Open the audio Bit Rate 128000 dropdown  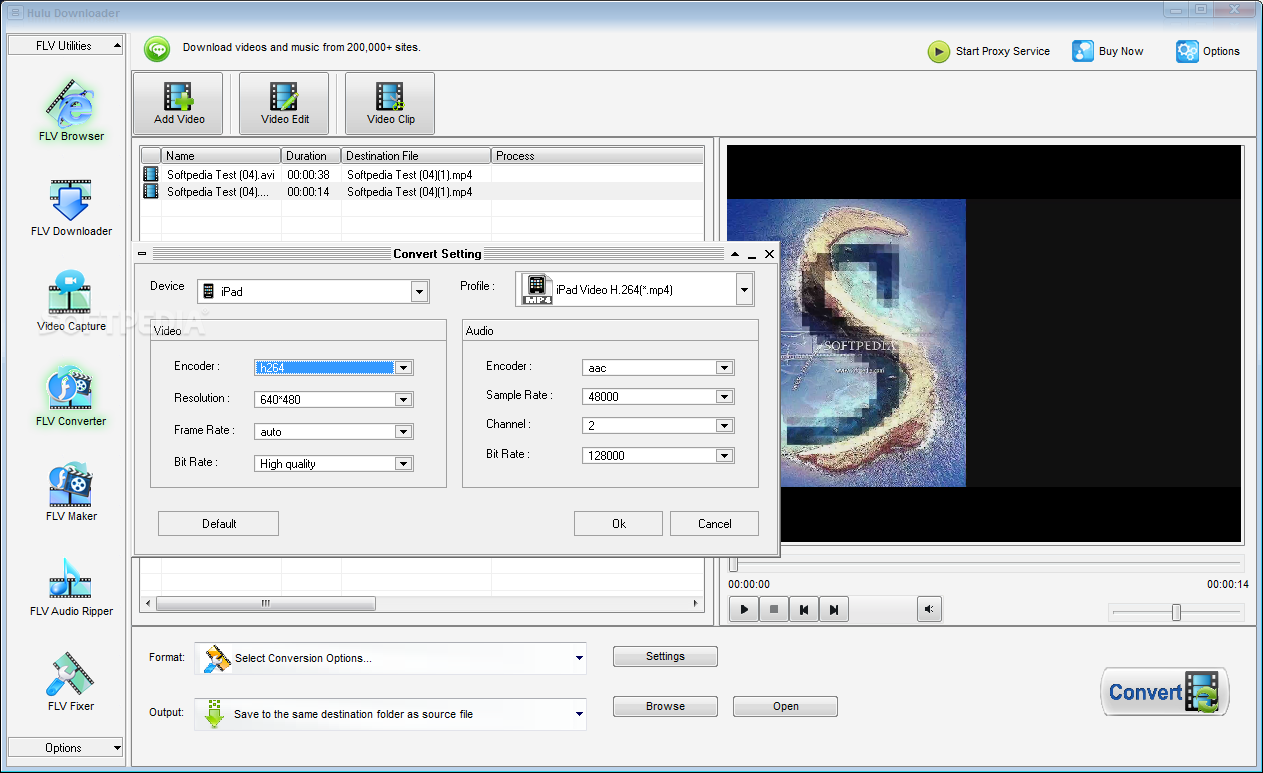click(724, 456)
